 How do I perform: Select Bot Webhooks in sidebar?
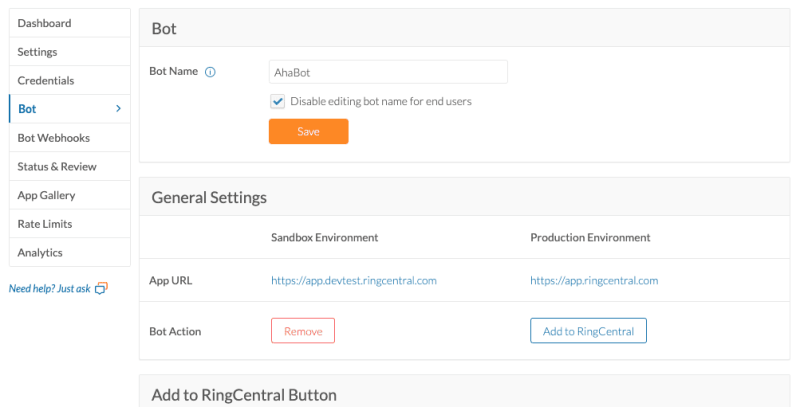point(53,137)
